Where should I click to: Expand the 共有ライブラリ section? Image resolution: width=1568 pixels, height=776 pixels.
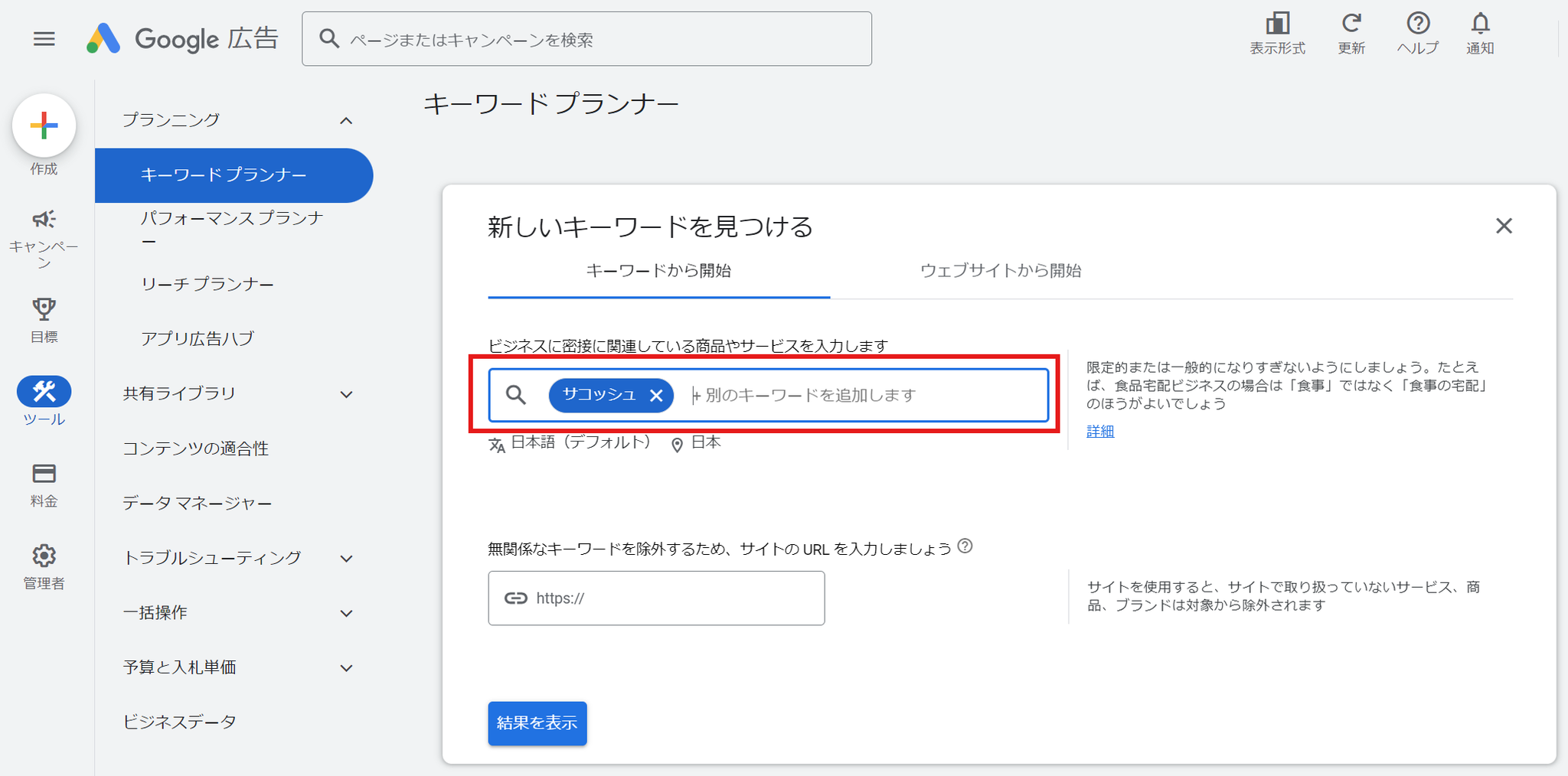(x=346, y=395)
